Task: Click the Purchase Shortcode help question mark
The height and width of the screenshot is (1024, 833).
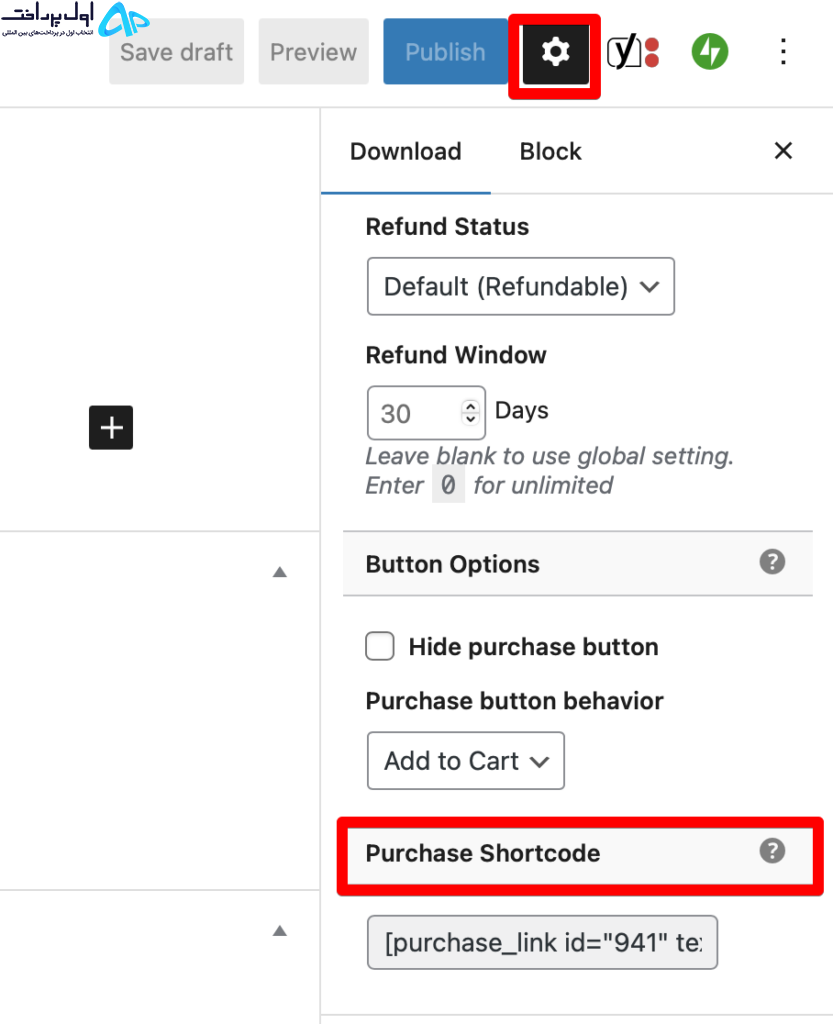Action: tap(772, 851)
